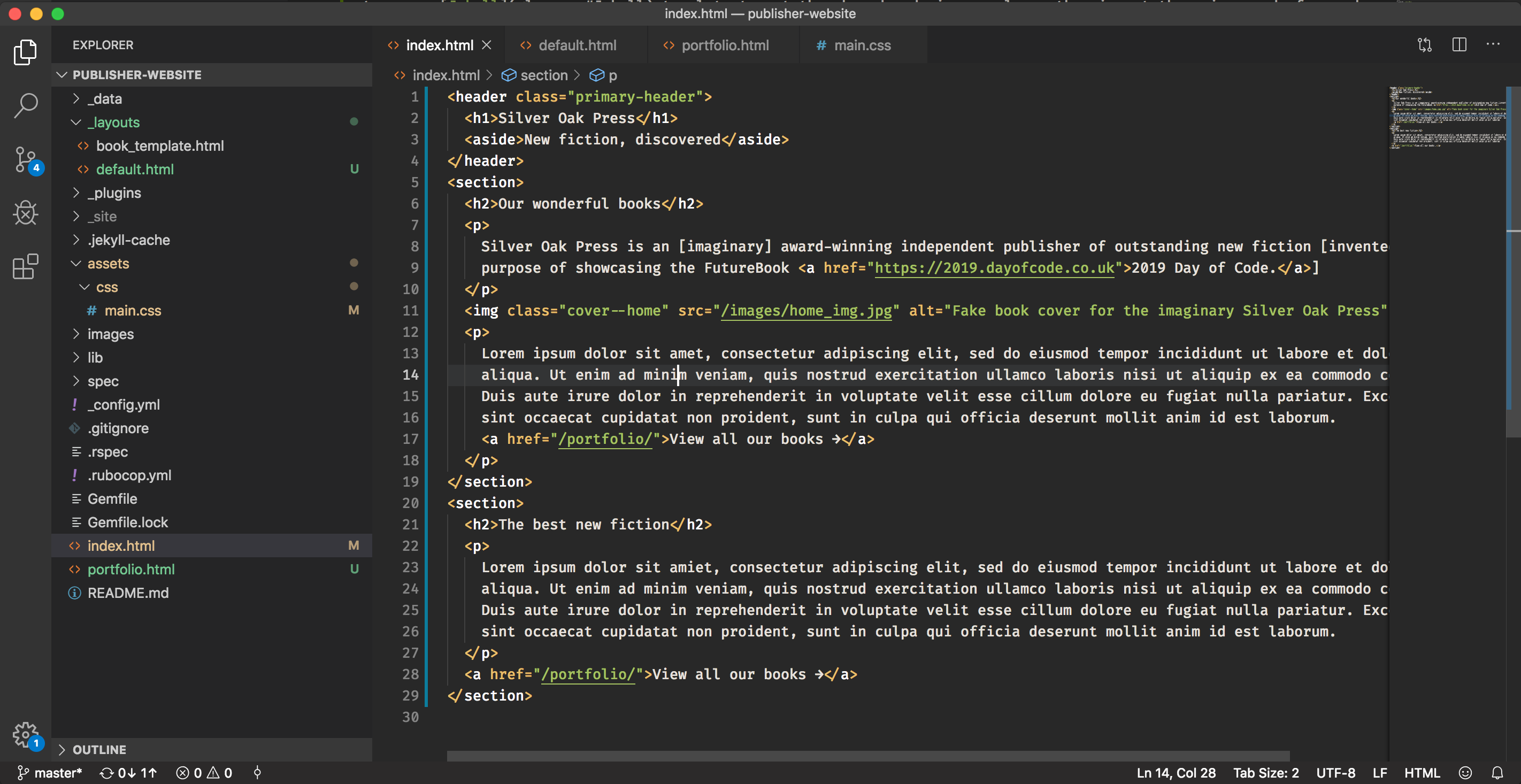This screenshot has height=784, width=1521.
Task: Open the Manage gear icon
Action: pos(27,735)
